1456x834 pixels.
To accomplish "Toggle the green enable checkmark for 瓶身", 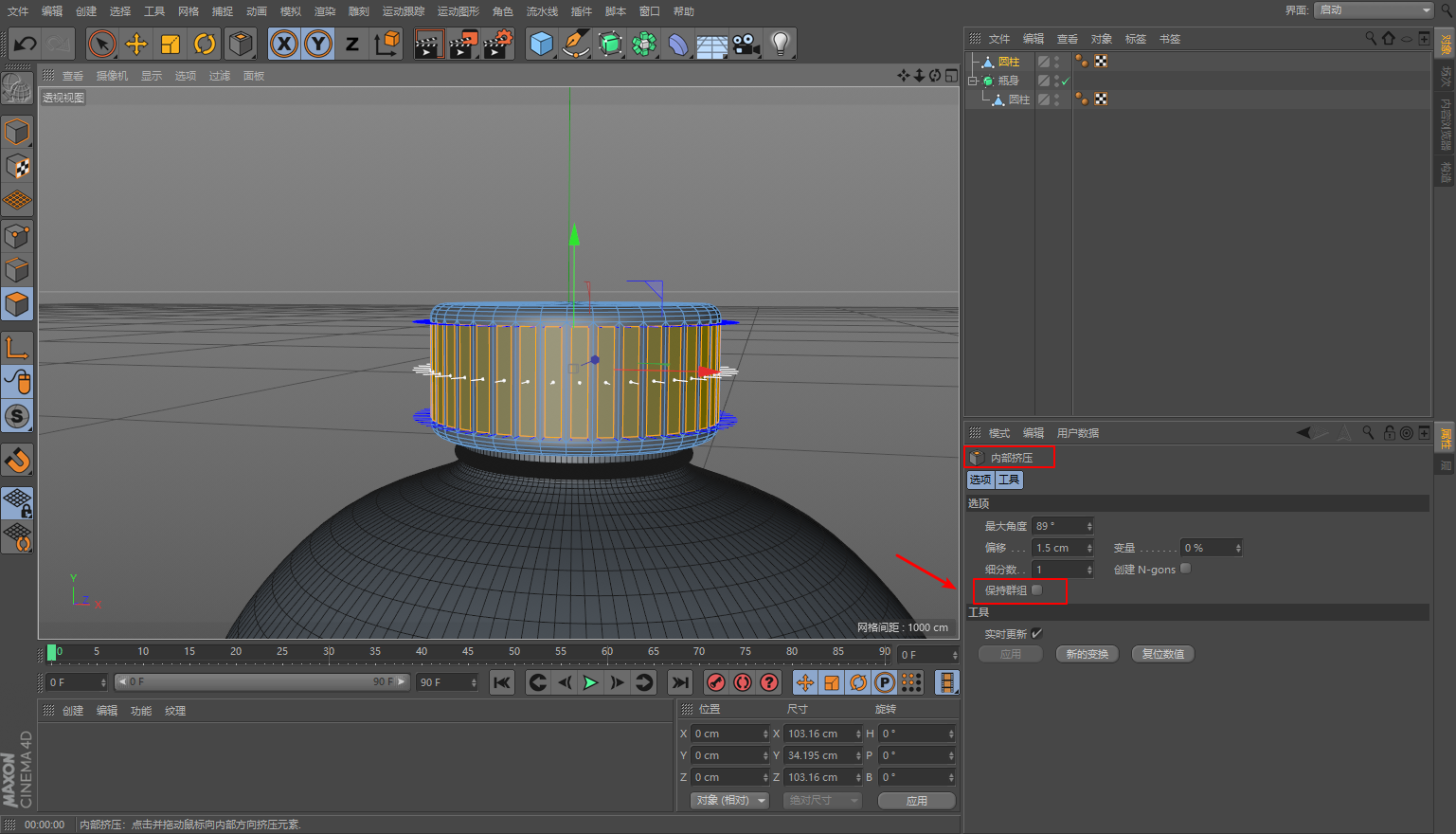I will click(1066, 82).
